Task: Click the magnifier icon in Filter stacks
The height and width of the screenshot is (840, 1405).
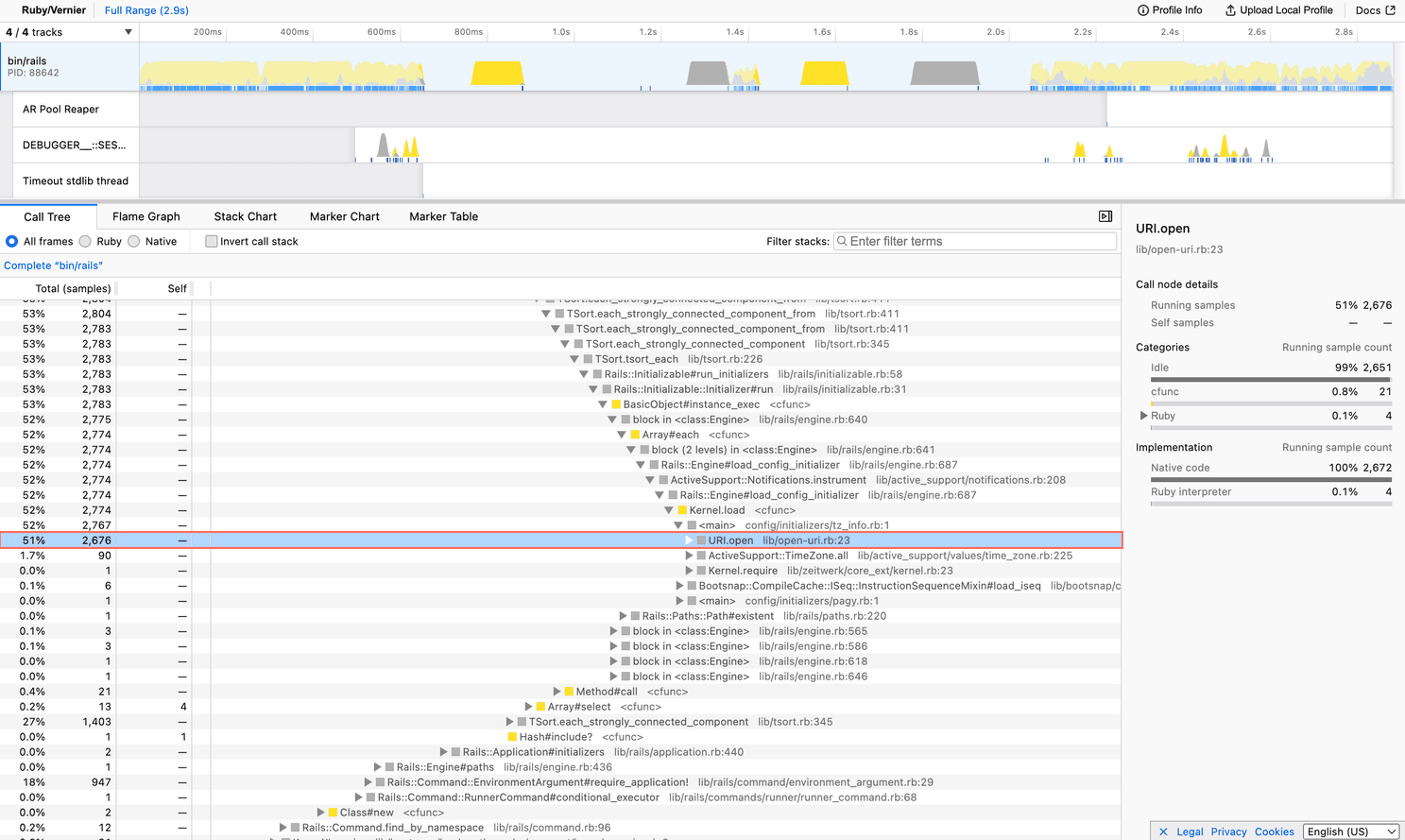Action: point(842,241)
